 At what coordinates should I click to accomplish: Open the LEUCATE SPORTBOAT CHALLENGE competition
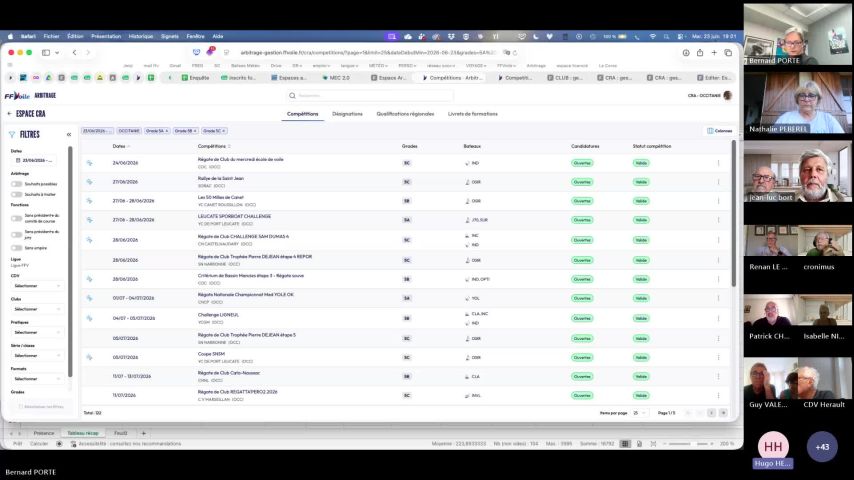pyautogui.click(x=234, y=216)
